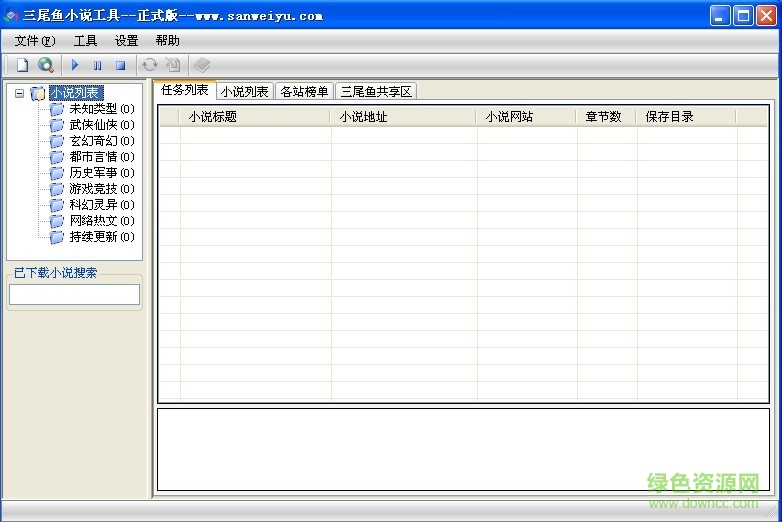Click folder icon beside 科幻灵异
Screen dimensions: 782x522
tap(57, 205)
